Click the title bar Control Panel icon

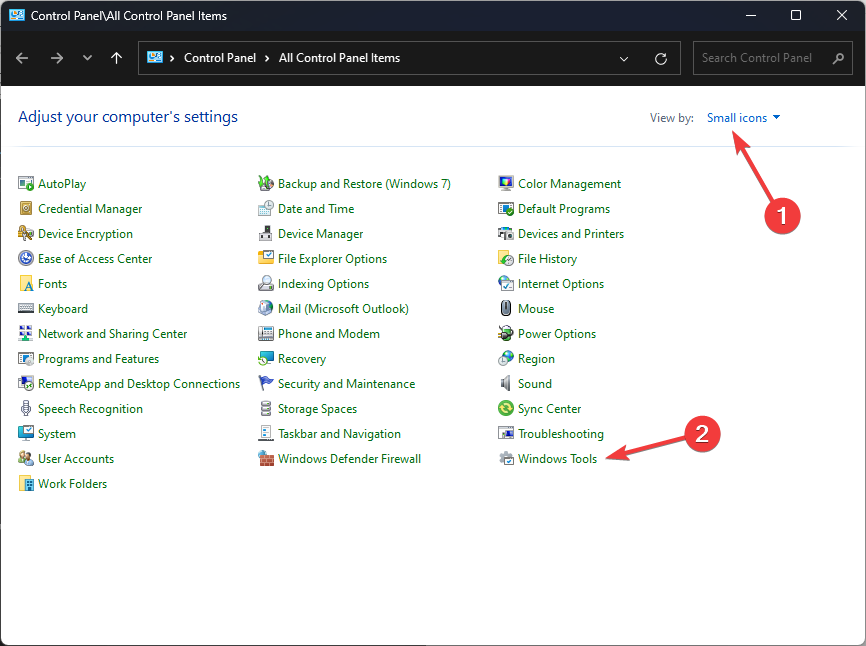[17, 15]
